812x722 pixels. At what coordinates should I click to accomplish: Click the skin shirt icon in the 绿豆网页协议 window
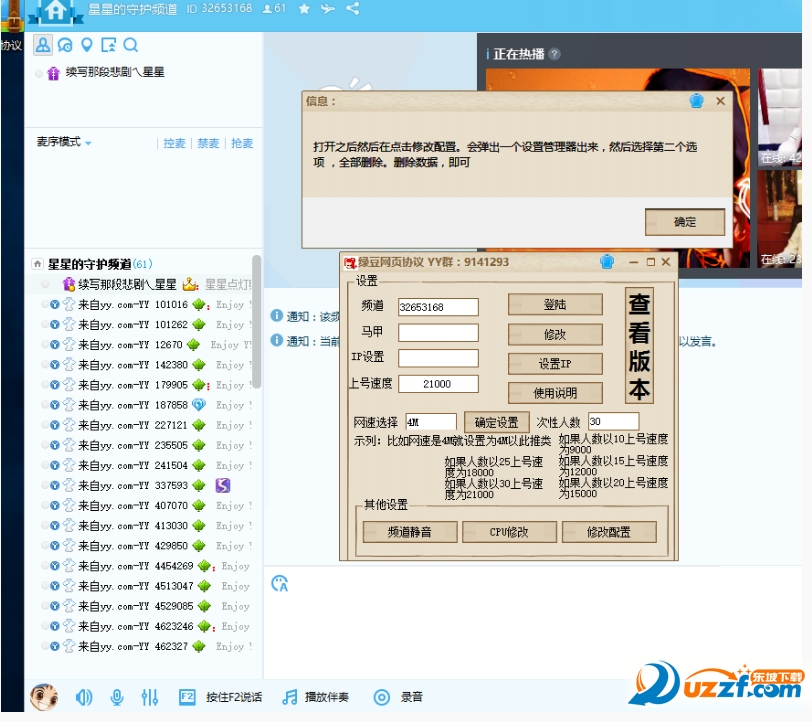coord(606,262)
